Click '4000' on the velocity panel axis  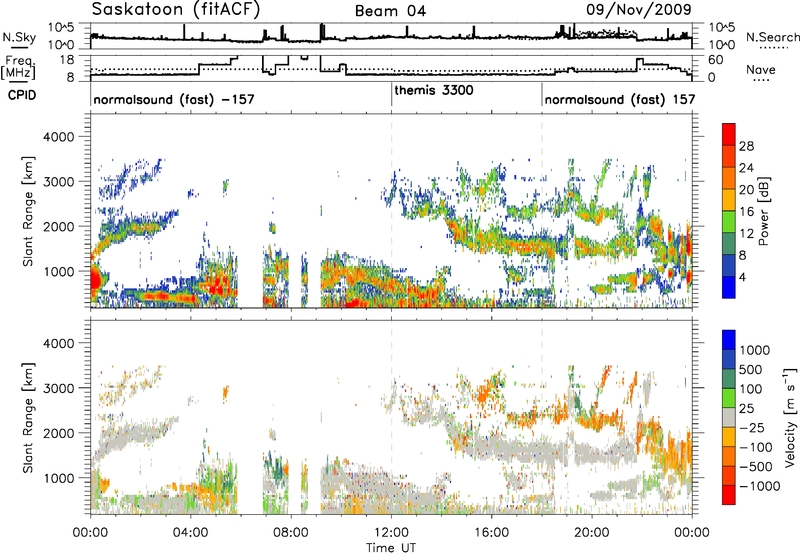click(x=59, y=343)
